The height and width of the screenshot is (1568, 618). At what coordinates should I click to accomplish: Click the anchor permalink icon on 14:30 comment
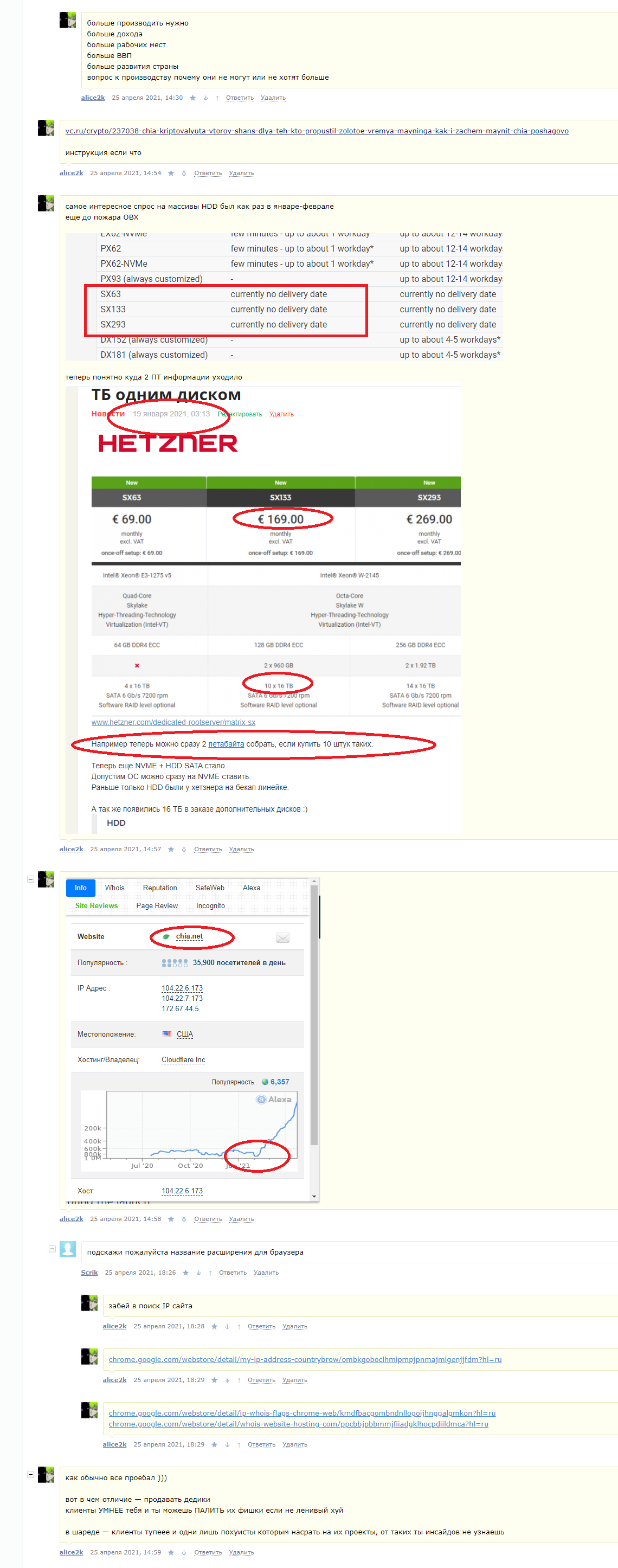tap(205, 98)
